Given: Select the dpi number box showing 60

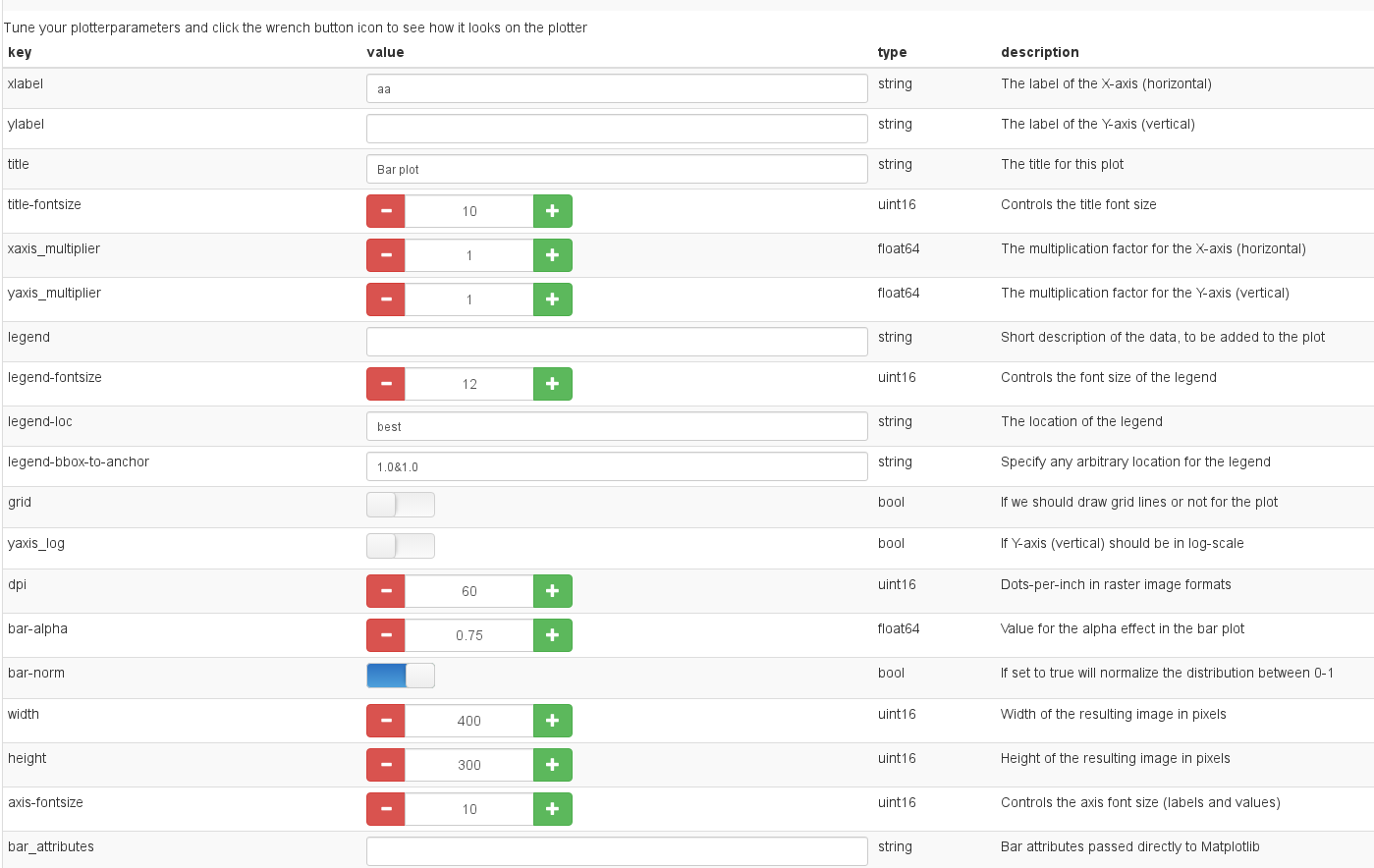Looking at the screenshot, I should click(469, 591).
